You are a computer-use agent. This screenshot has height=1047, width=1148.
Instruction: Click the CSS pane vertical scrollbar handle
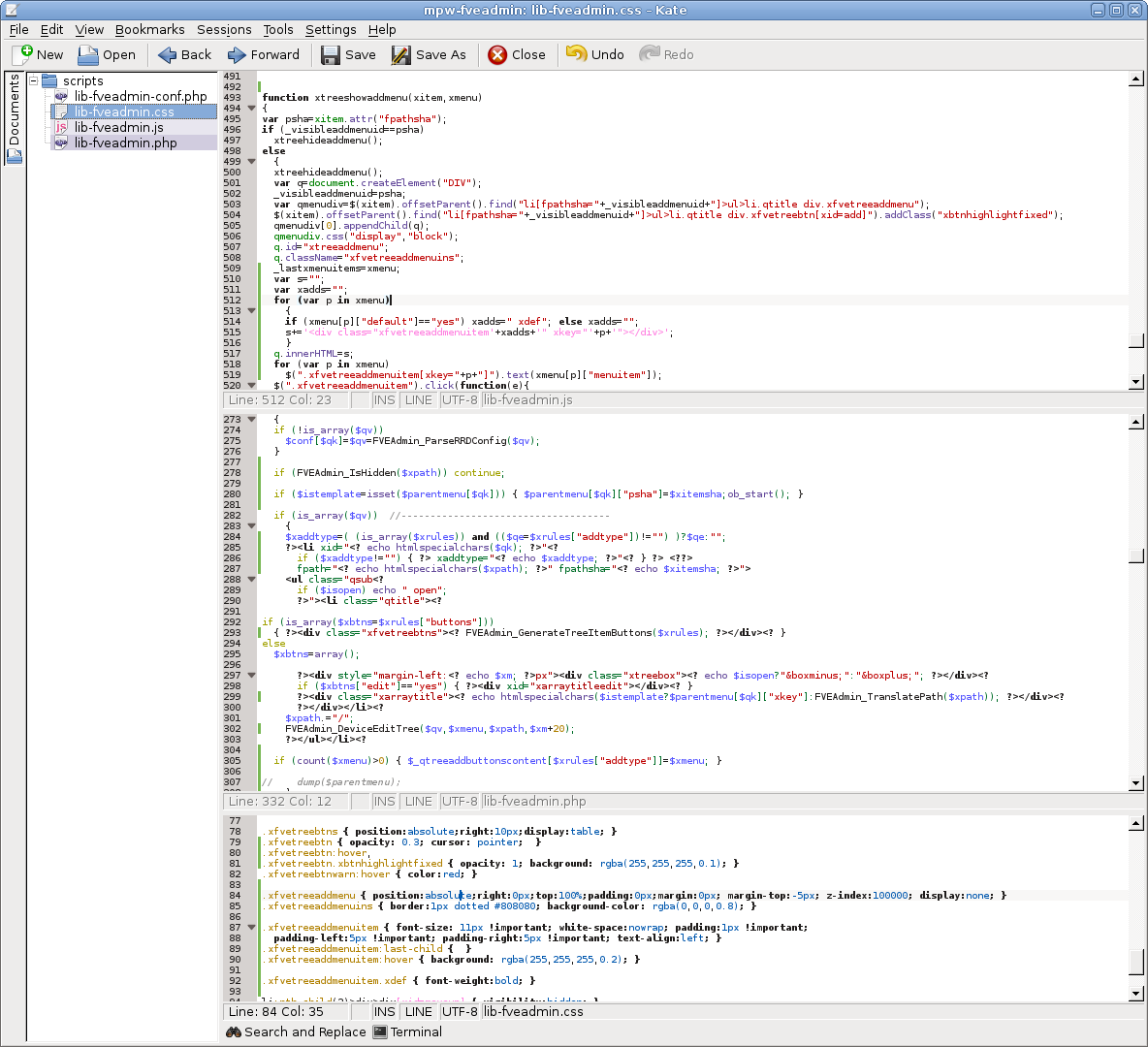point(1136,963)
